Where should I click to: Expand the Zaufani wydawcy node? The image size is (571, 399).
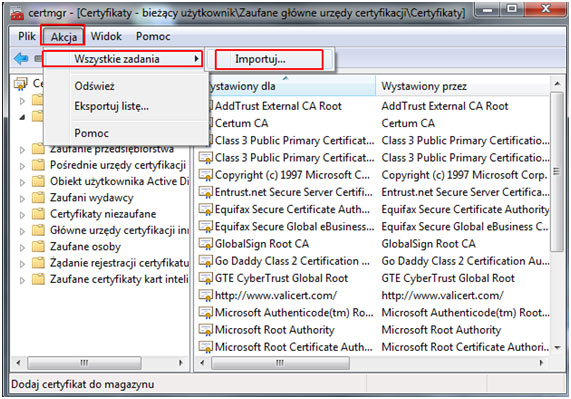pyautogui.click(x=22, y=198)
